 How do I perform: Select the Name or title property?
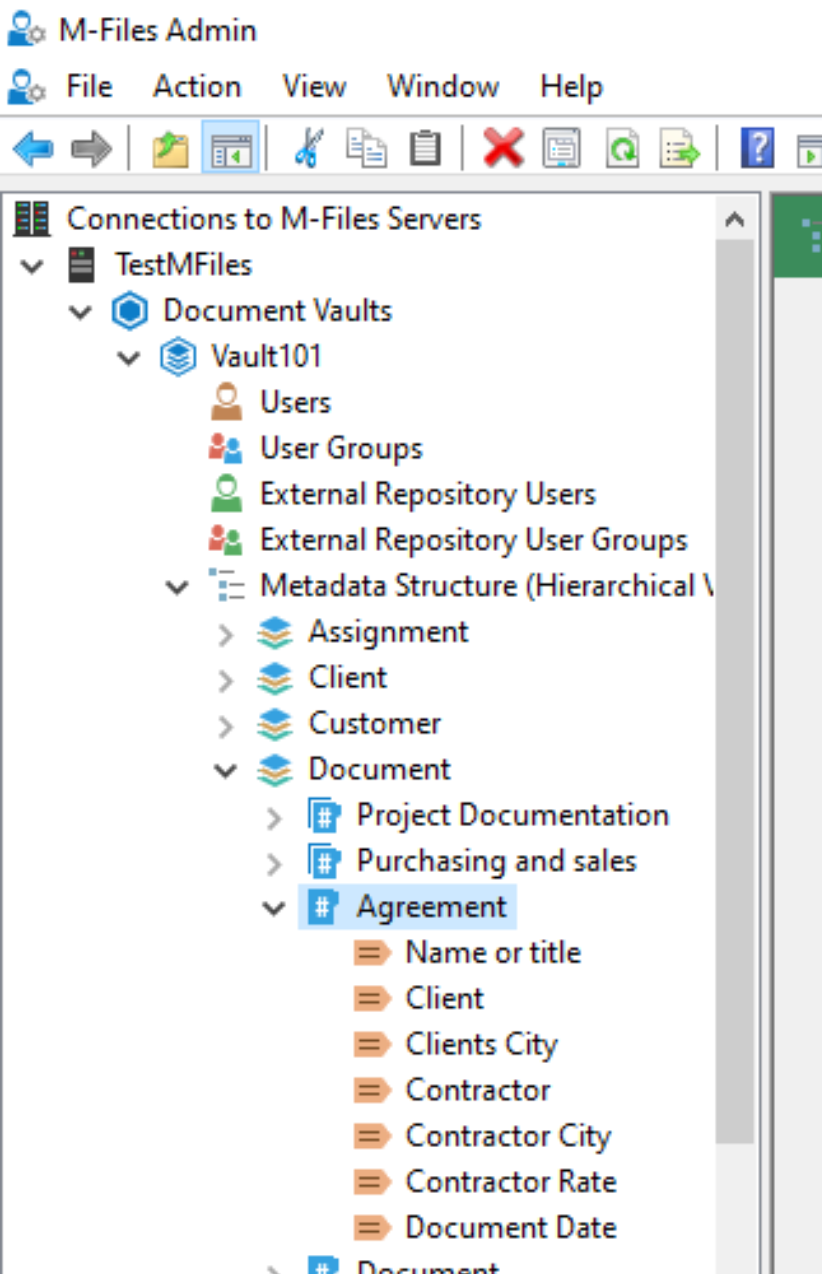493,952
